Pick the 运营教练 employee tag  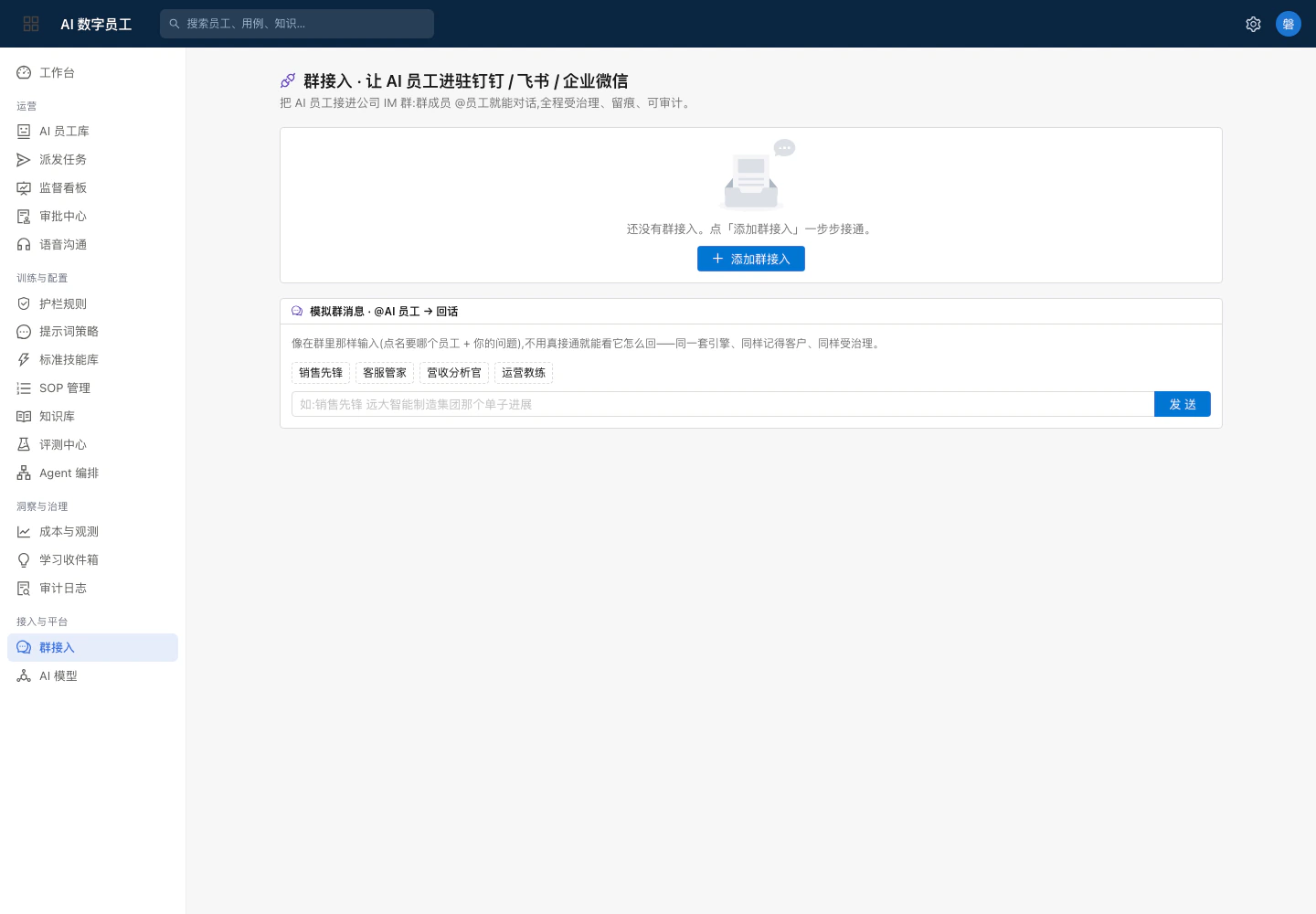[524, 373]
